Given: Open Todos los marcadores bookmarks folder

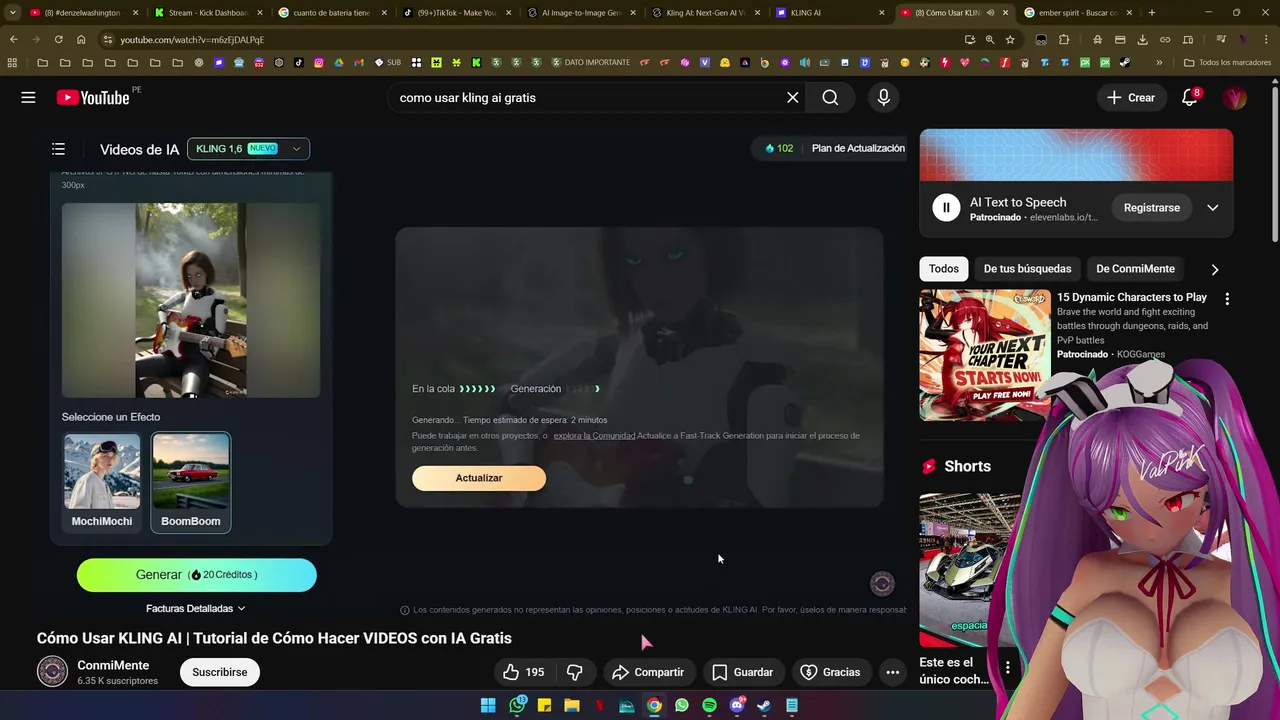Looking at the screenshot, I should pyautogui.click(x=1227, y=62).
